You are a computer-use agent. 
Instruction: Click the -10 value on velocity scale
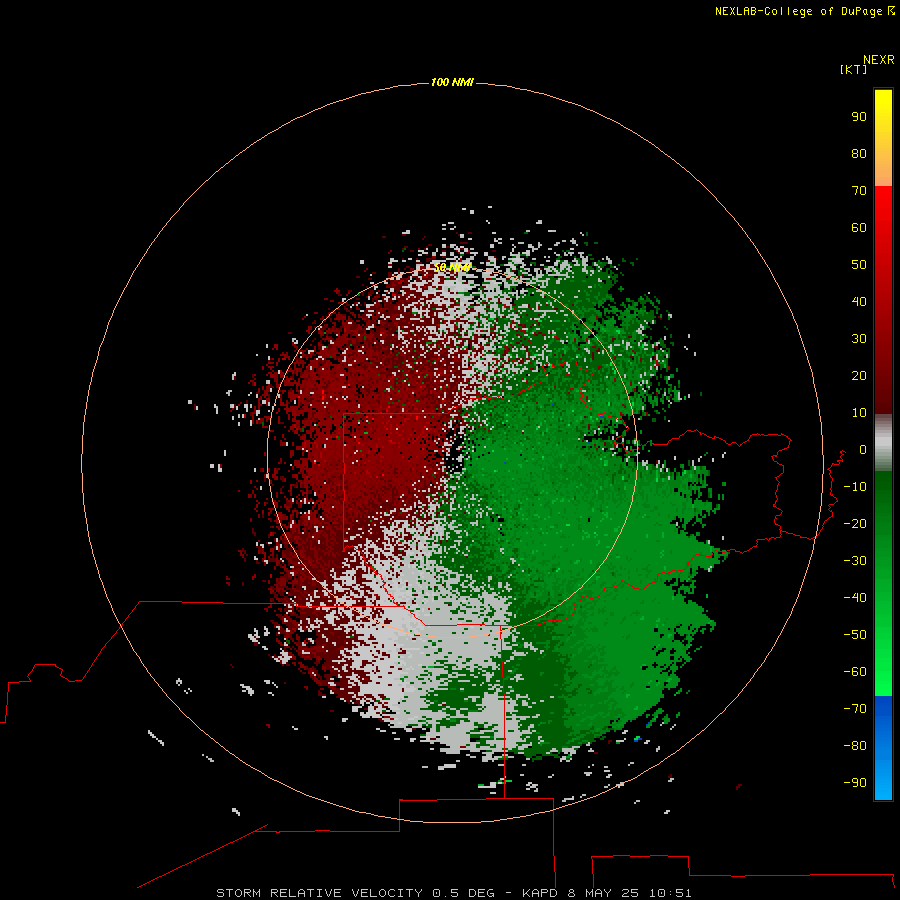pos(855,487)
